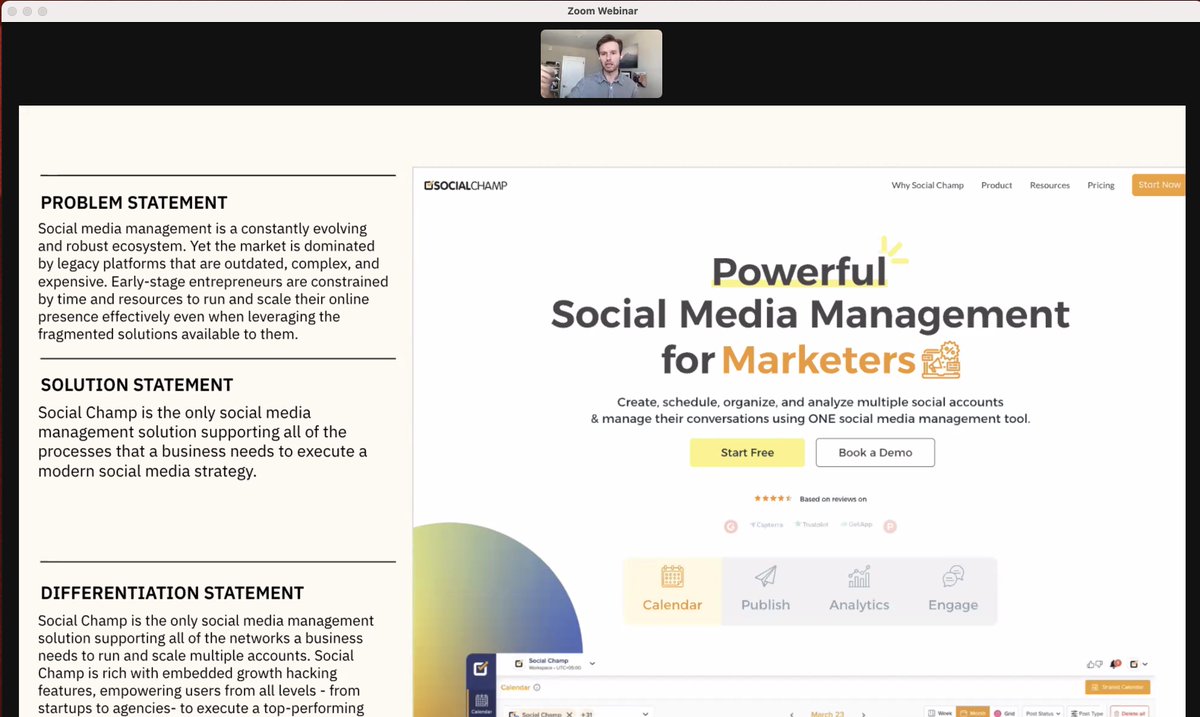This screenshot has width=1200, height=717.
Task: Open the Capterra reviews link
Action: [767, 524]
